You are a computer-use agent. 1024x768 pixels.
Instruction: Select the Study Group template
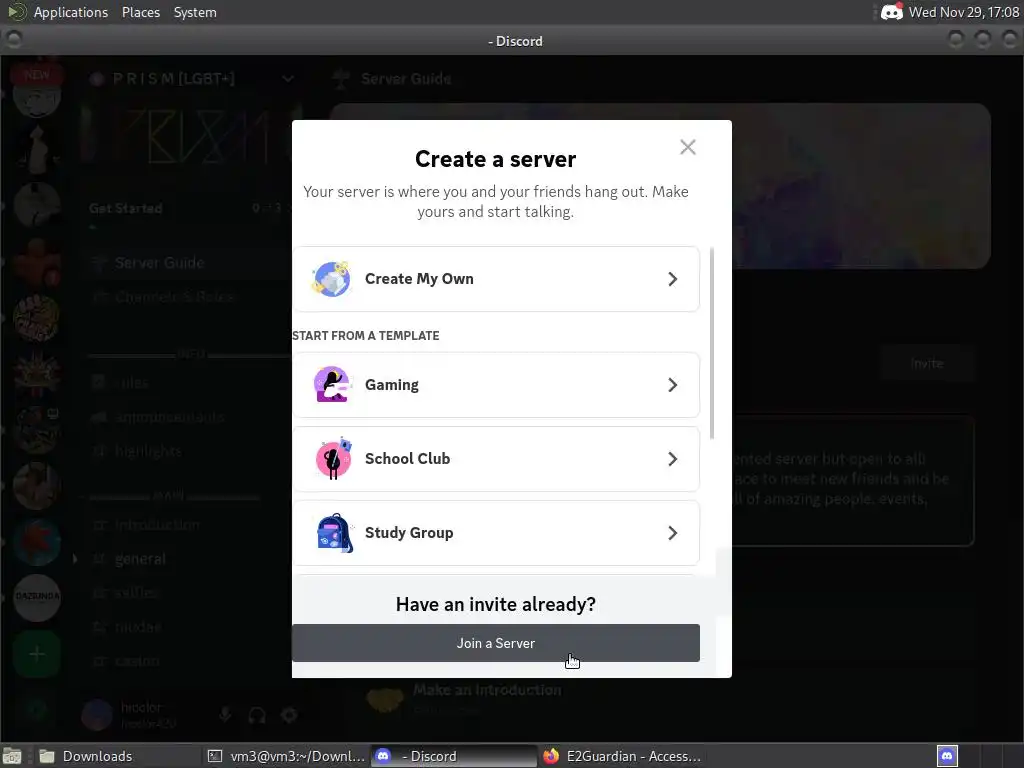[496, 532]
